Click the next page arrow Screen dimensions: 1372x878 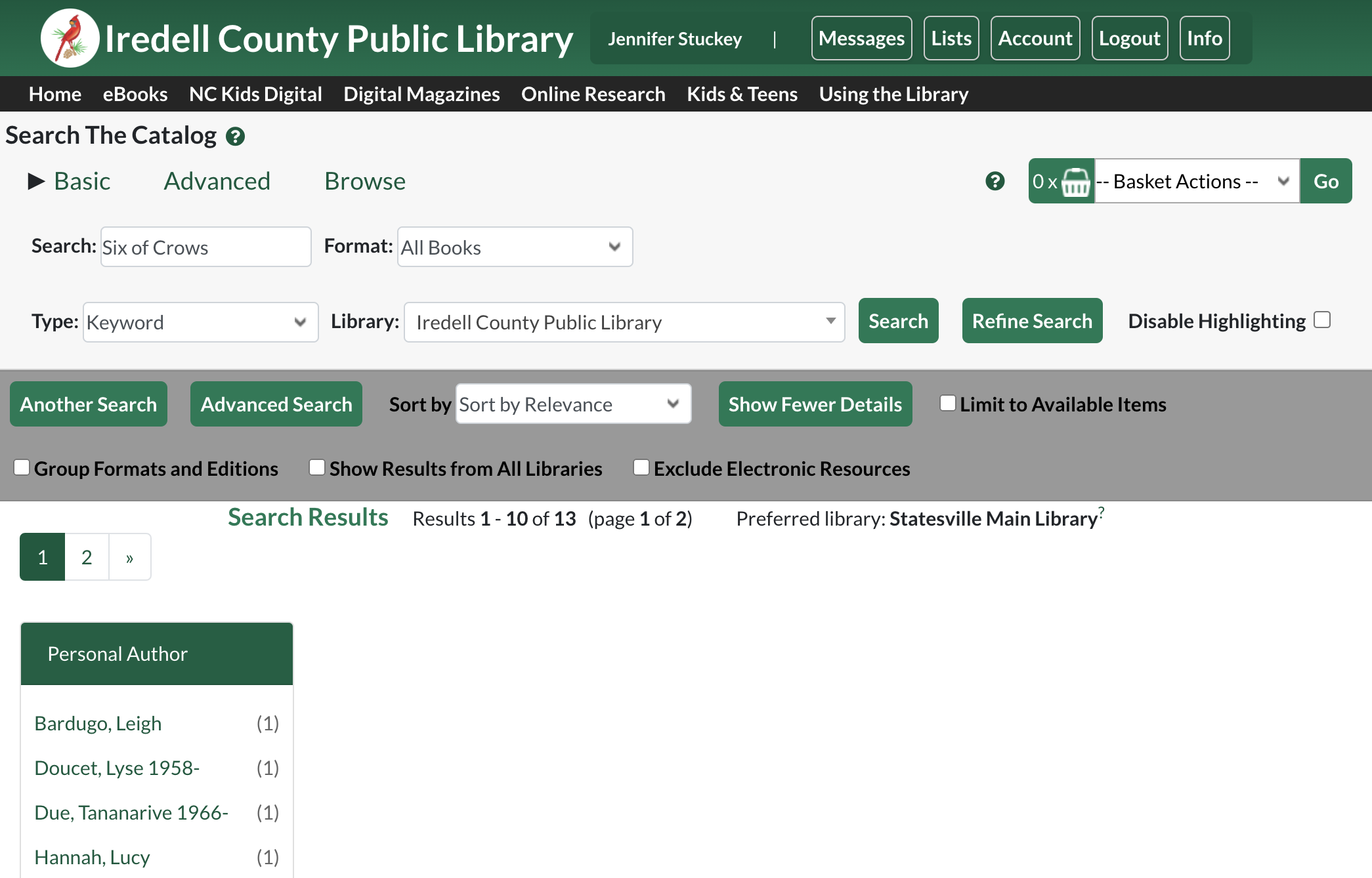(x=130, y=557)
